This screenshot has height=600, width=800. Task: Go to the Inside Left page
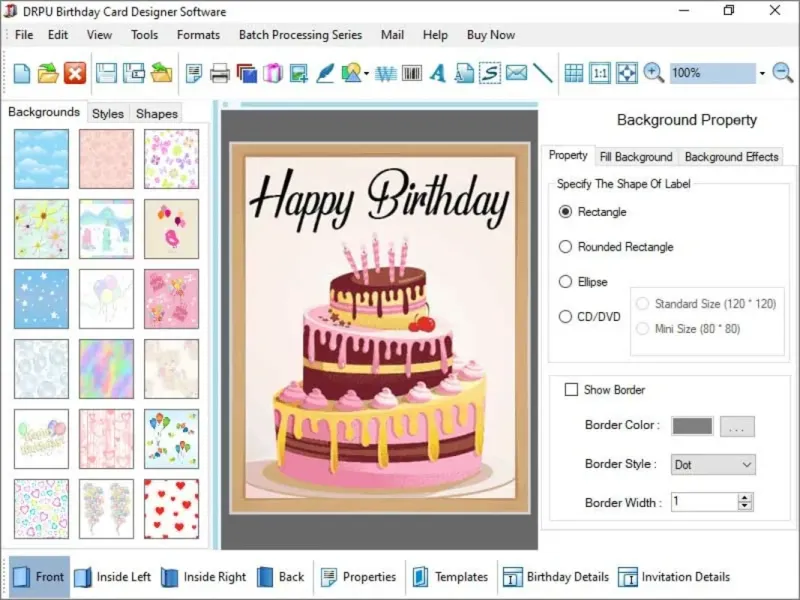[x=113, y=577]
